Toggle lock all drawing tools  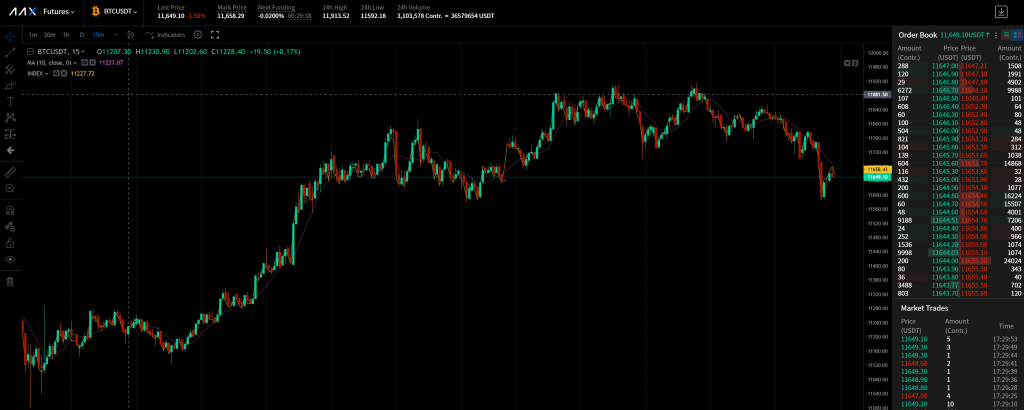(x=10, y=243)
